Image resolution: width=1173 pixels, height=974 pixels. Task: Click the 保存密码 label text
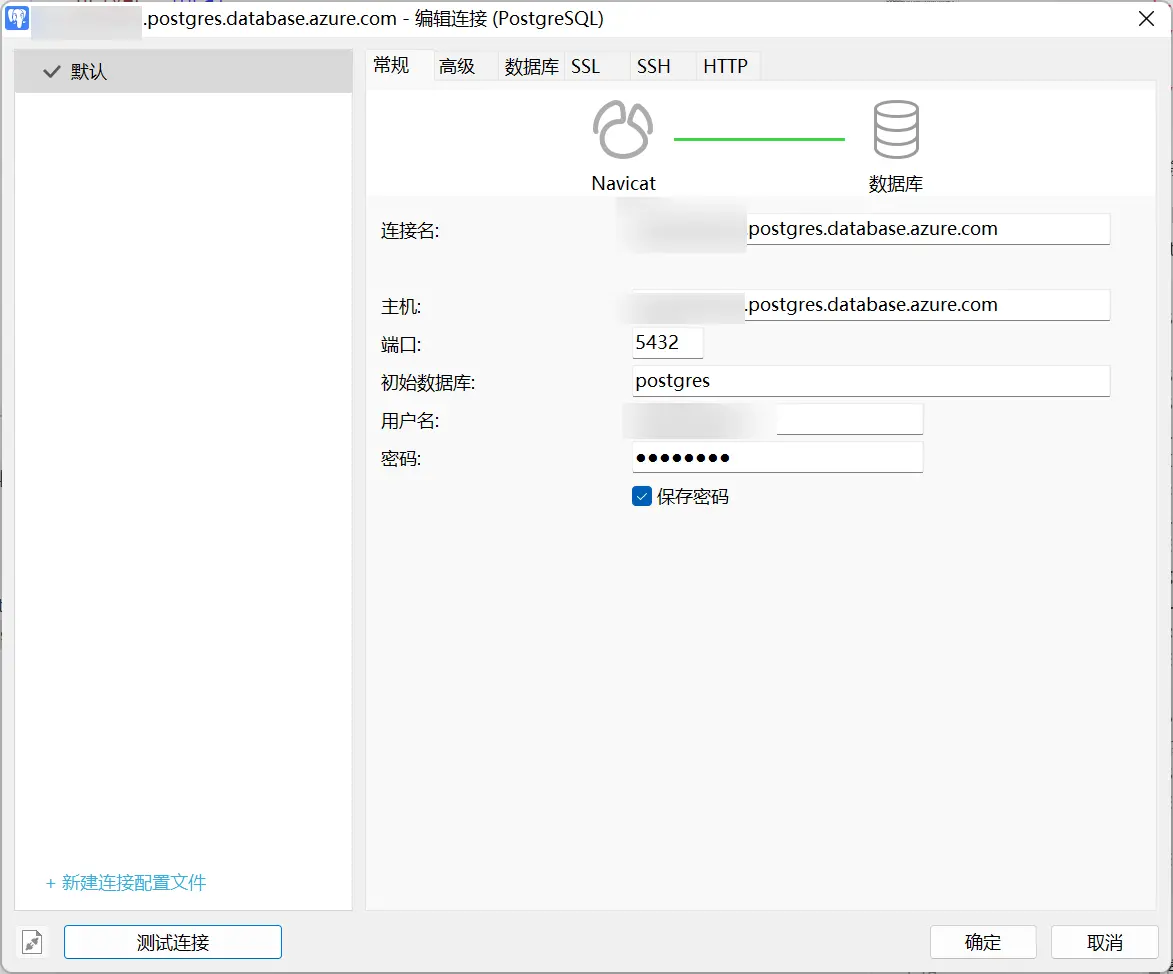[x=693, y=497]
